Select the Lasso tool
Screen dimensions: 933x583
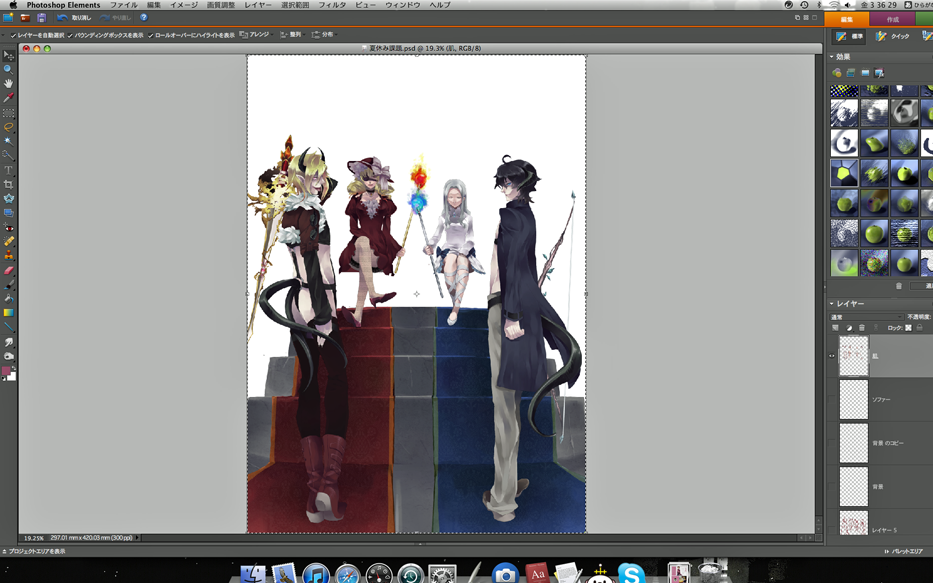coord(8,127)
